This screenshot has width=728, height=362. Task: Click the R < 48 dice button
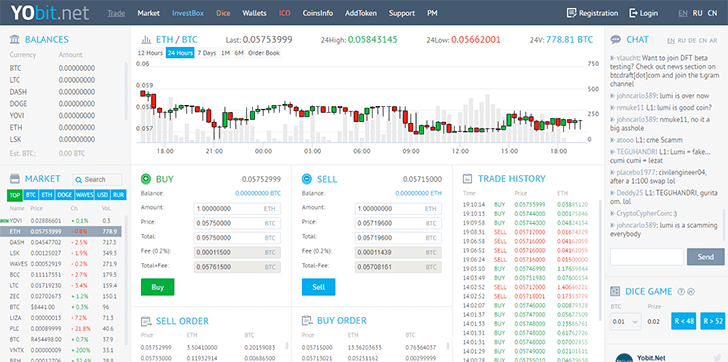(683, 321)
